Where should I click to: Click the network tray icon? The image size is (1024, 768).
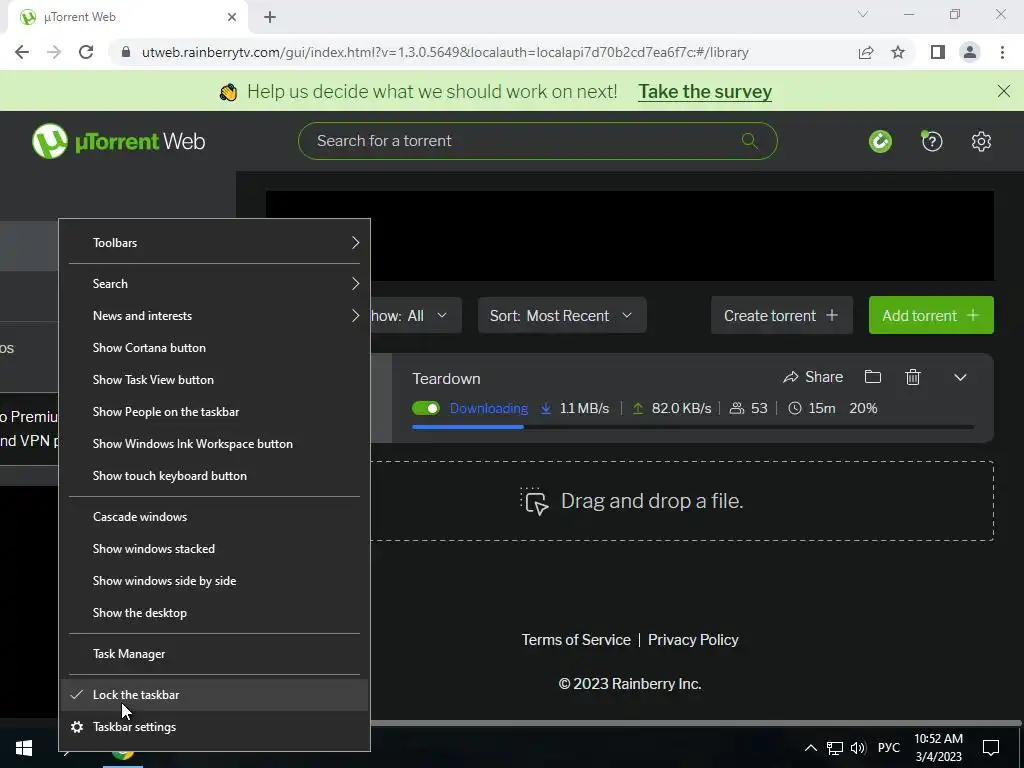point(835,748)
